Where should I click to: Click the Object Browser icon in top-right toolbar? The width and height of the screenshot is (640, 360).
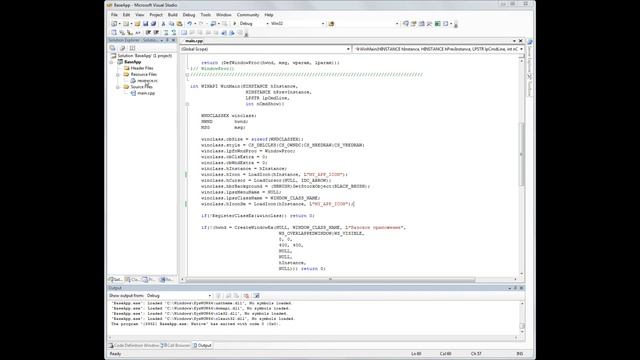pyautogui.click(x=422, y=24)
